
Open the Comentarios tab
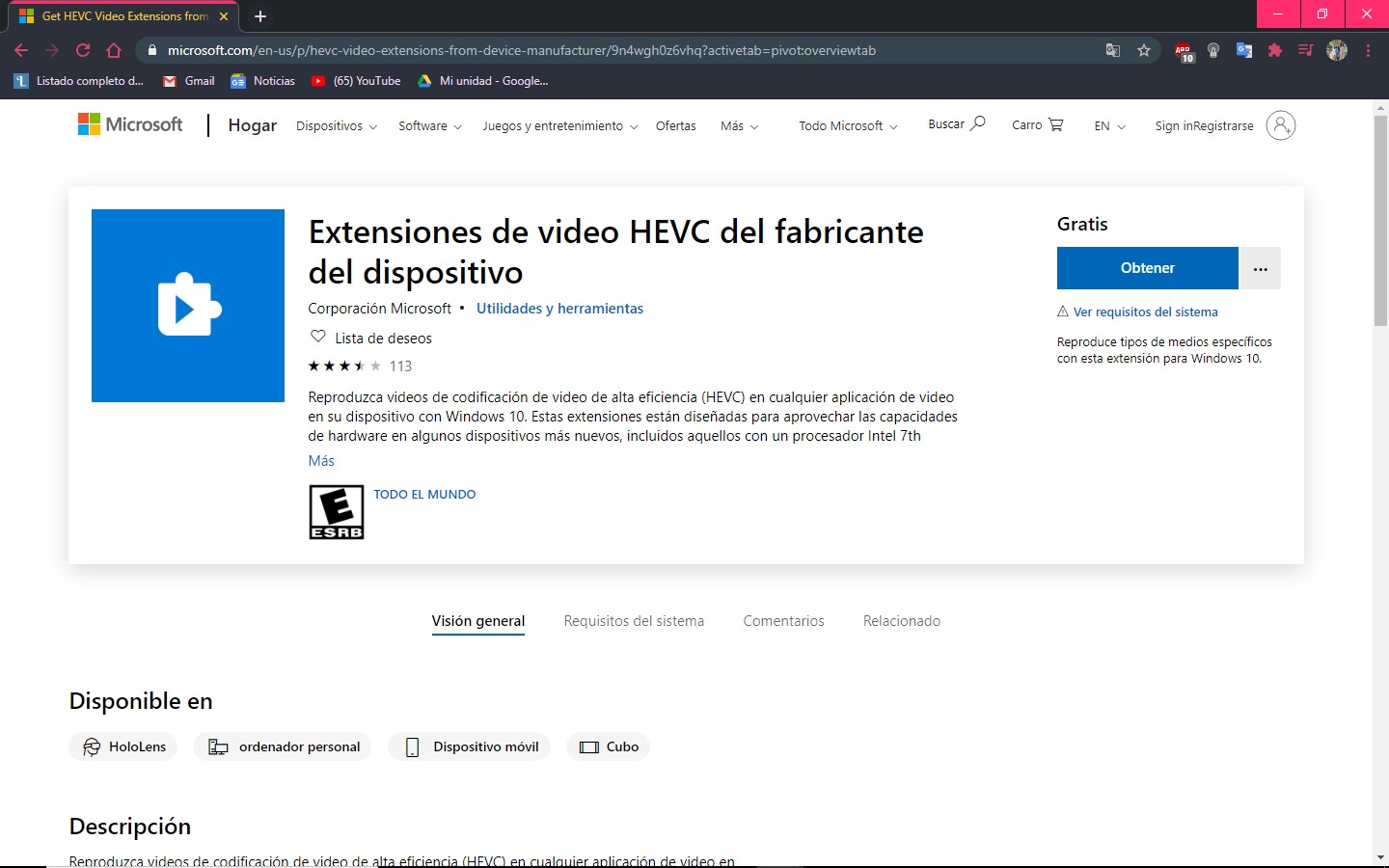[783, 620]
